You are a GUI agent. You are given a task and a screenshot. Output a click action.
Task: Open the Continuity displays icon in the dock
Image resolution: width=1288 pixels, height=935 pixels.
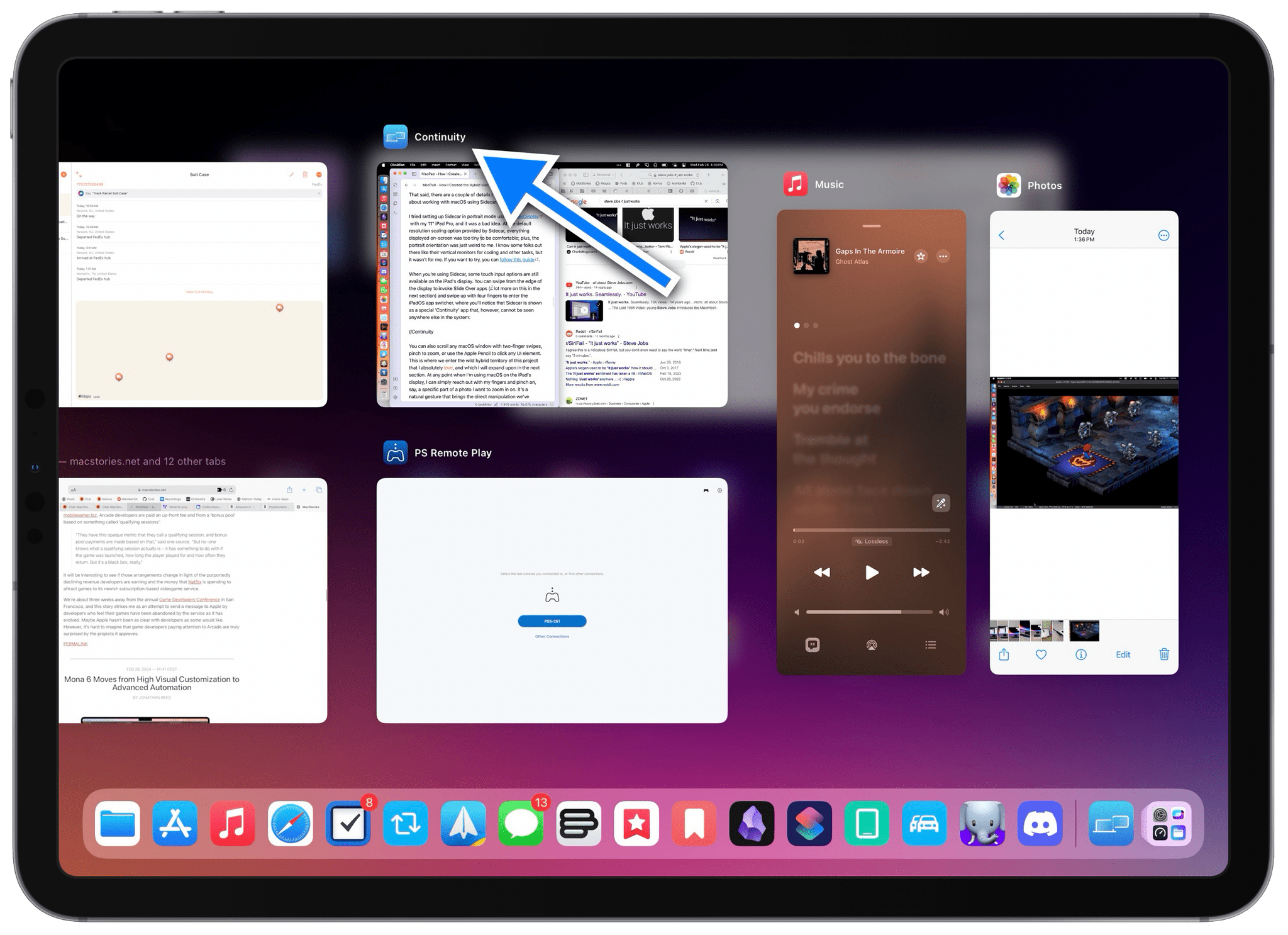pyautogui.click(x=1111, y=823)
